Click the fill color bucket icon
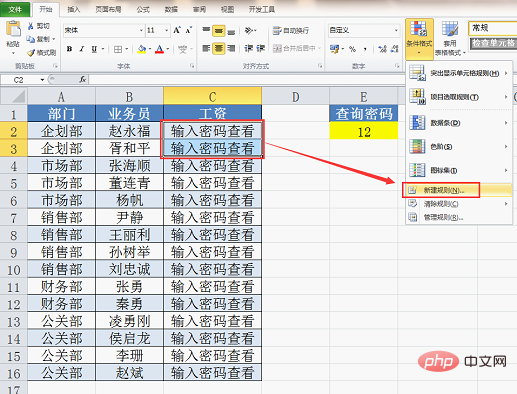The image size is (517, 394). 142,49
